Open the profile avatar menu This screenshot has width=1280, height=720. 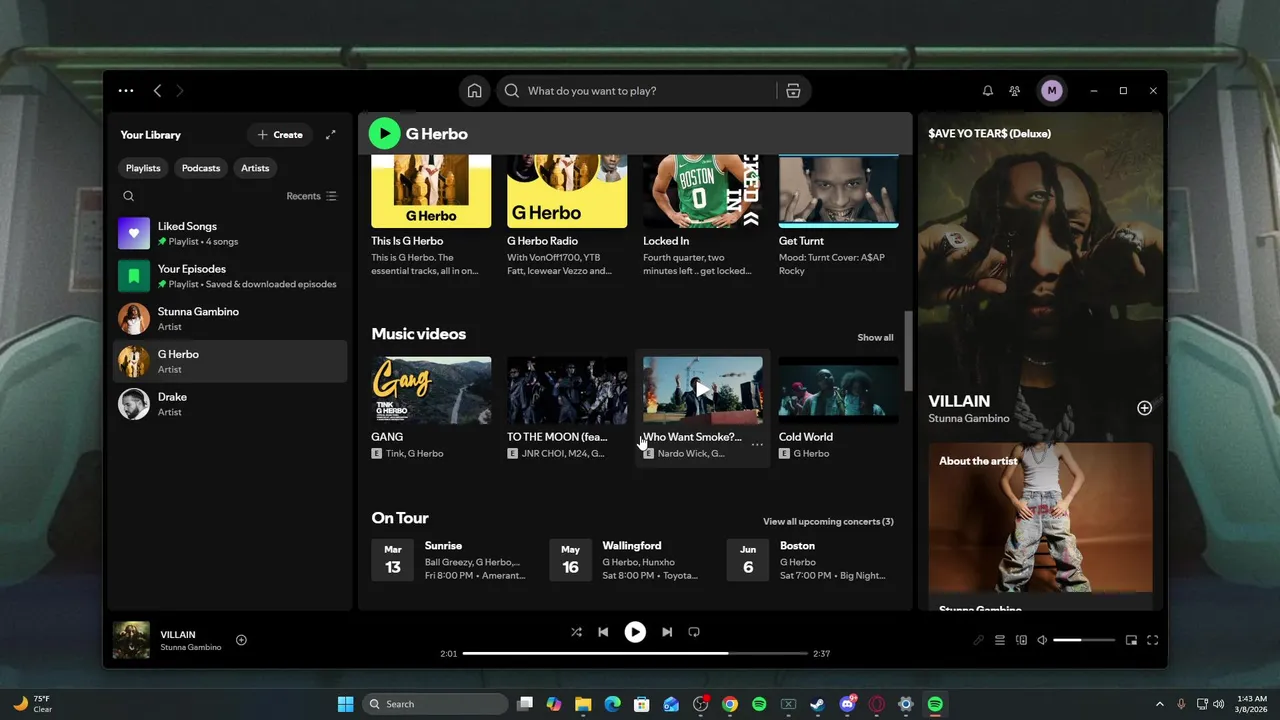(1051, 91)
